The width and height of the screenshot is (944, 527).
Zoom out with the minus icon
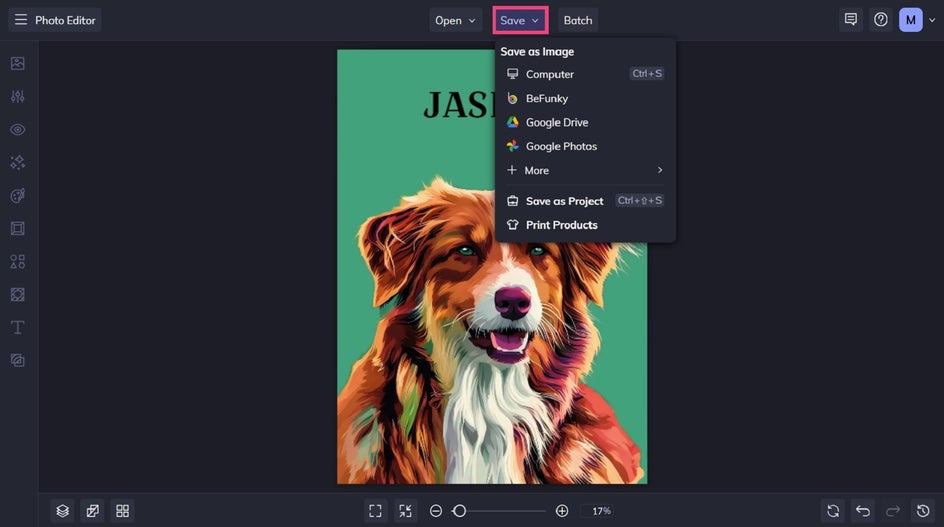tap(436, 511)
